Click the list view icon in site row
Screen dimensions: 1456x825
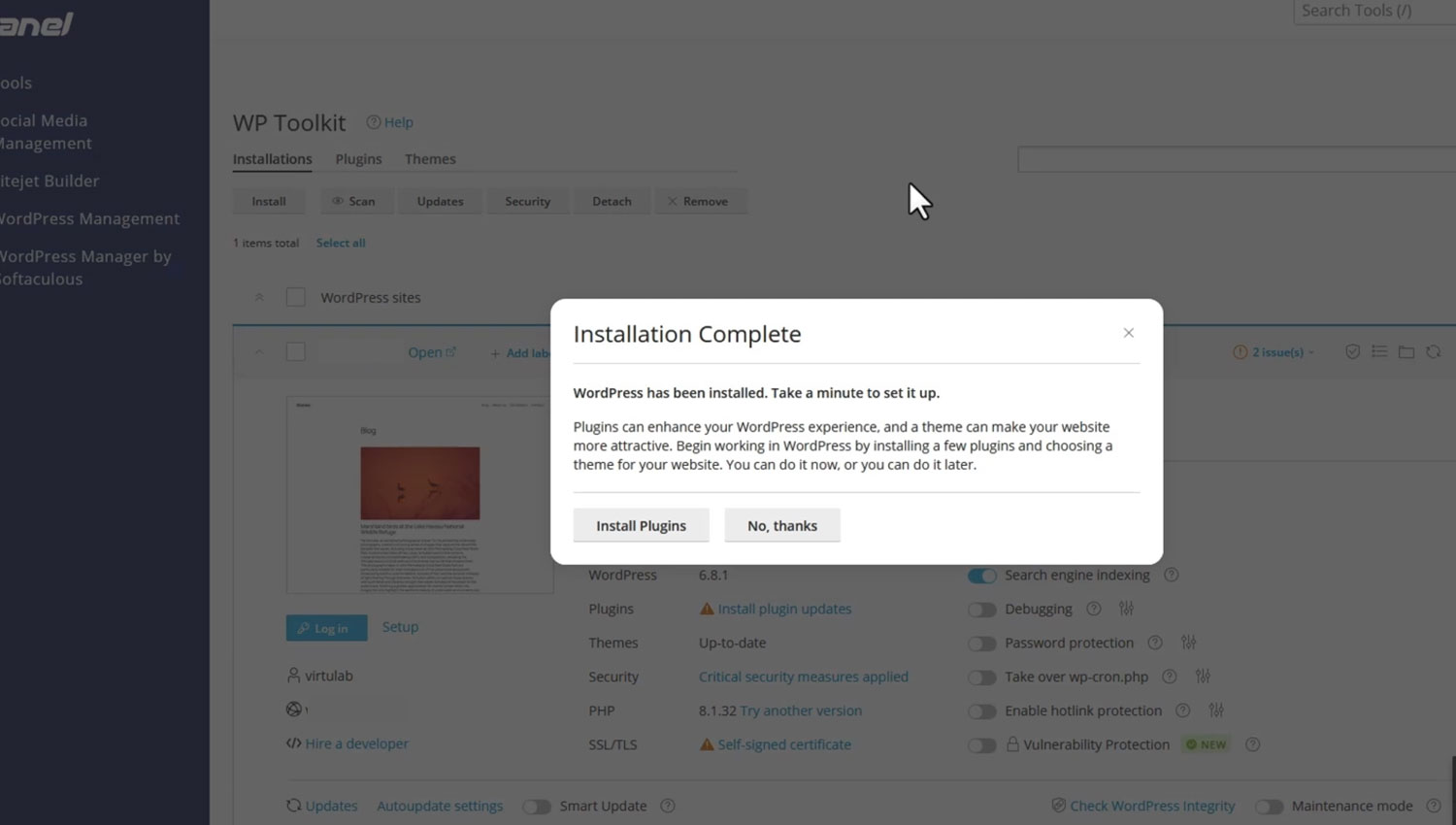(x=1379, y=352)
